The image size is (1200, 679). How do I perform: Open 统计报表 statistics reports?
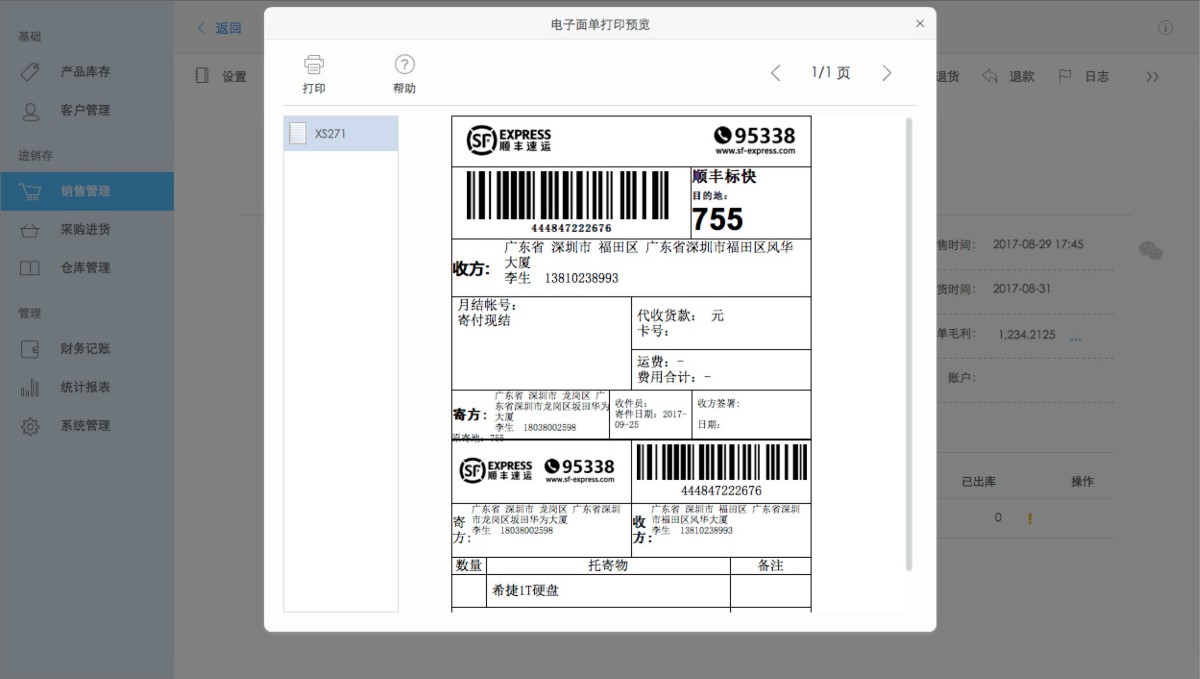coord(85,386)
